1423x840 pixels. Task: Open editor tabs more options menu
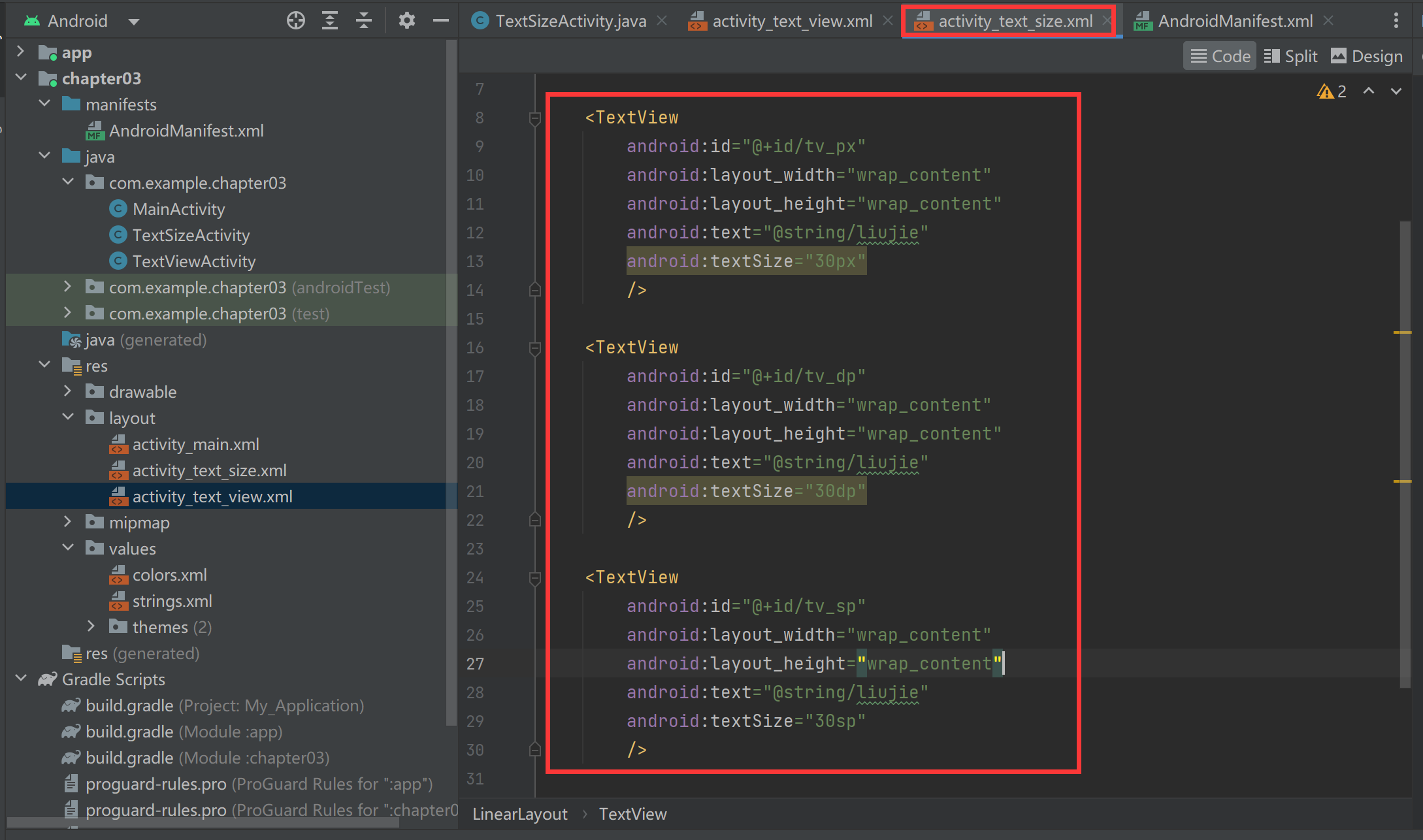pyautogui.click(x=1396, y=21)
